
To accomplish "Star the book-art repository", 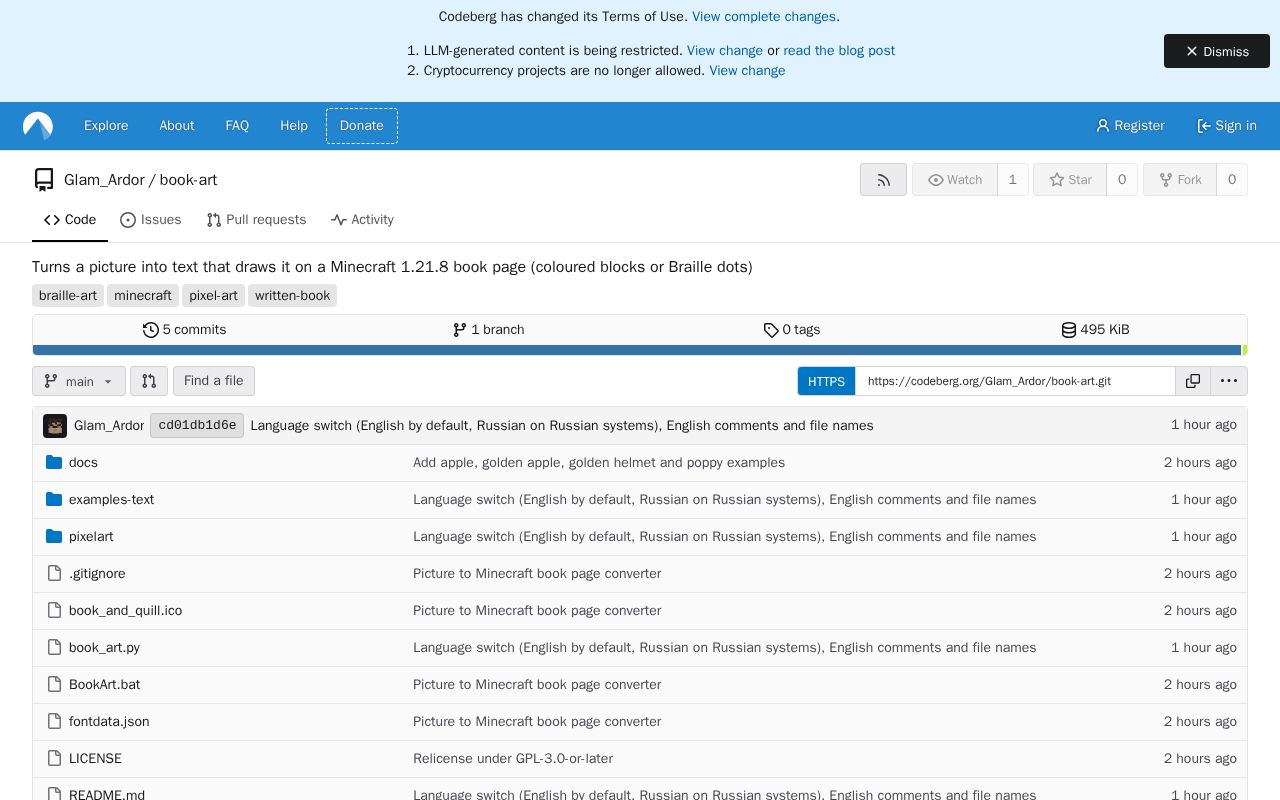I will (x=1070, y=180).
